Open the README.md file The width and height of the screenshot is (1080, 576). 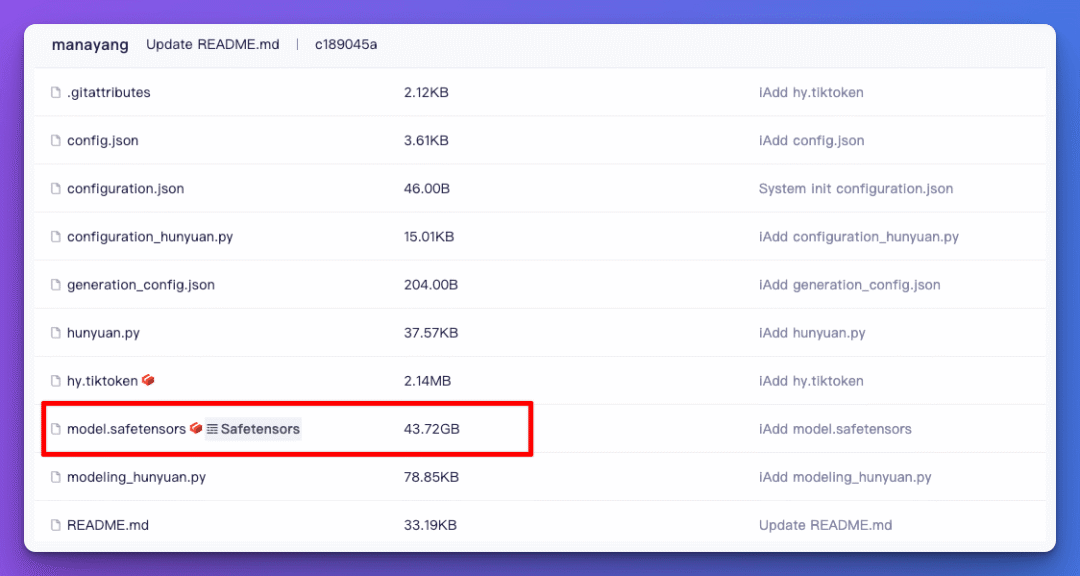click(107, 526)
